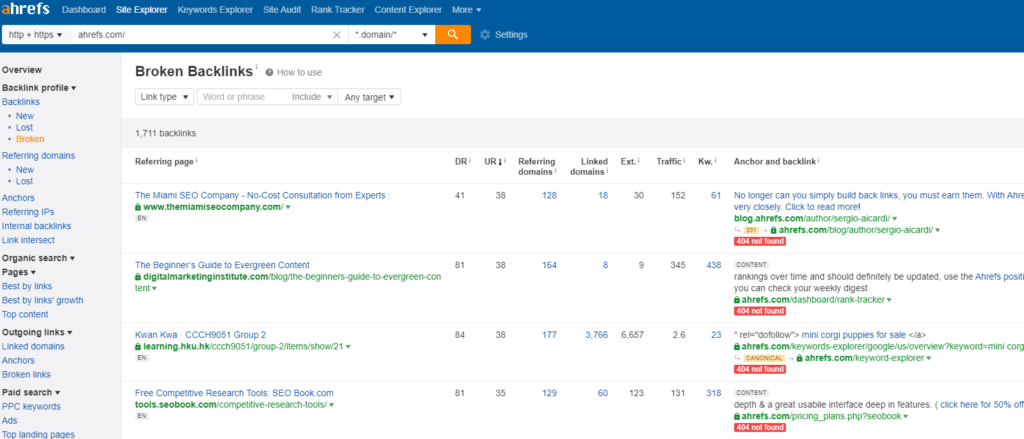Screen dimensions: 1024x439
Task: Open Top content in the sidebar
Action: coord(25,314)
